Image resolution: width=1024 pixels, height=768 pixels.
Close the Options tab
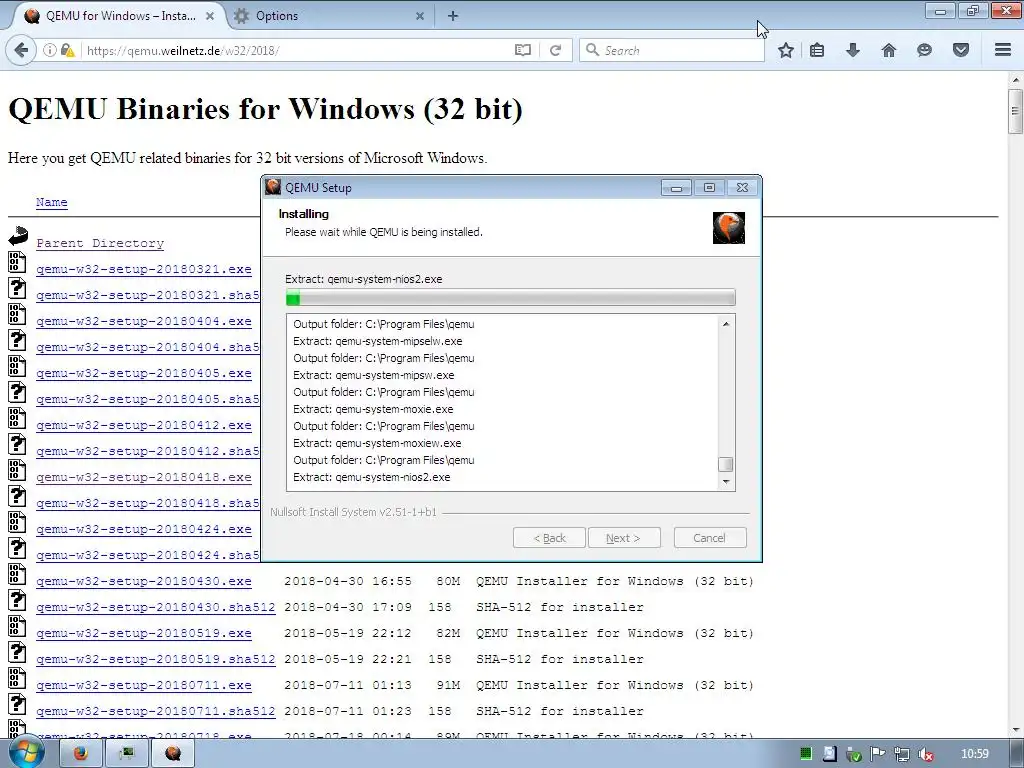pyautogui.click(x=420, y=16)
